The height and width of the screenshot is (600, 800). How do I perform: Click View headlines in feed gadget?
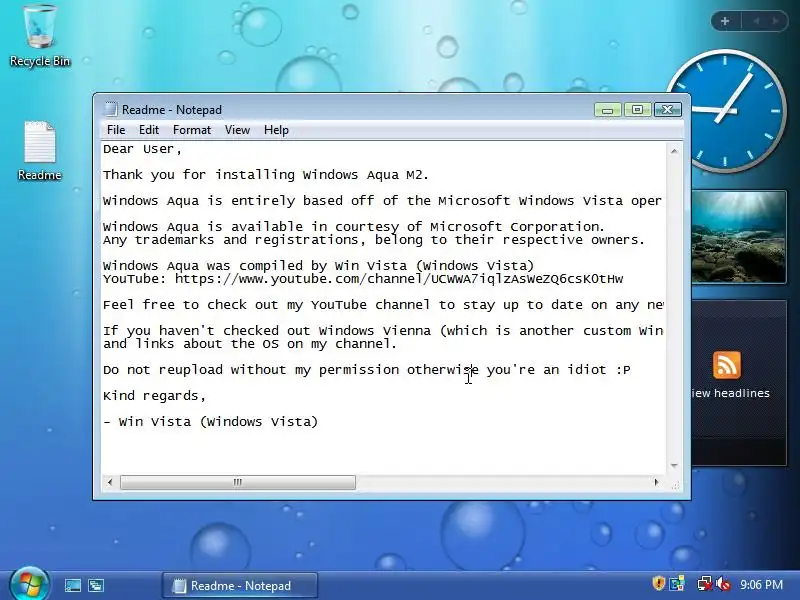(730, 393)
